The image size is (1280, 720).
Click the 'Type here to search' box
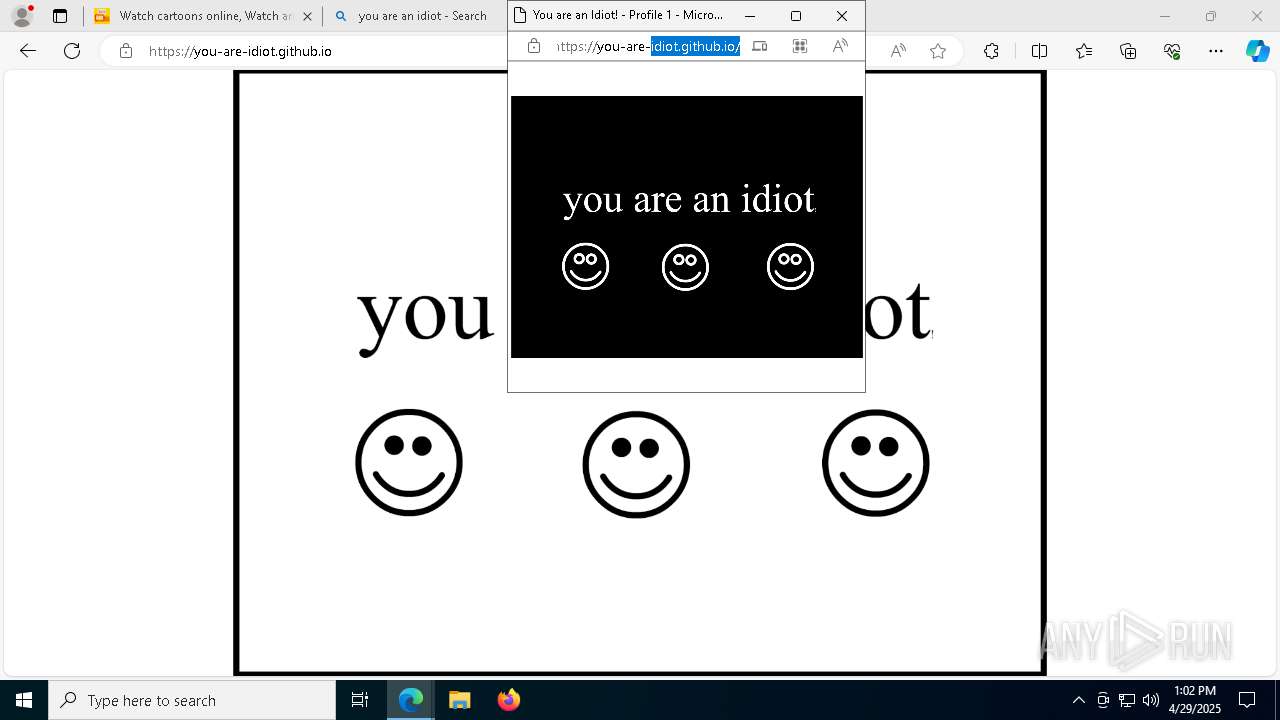coord(192,700)
